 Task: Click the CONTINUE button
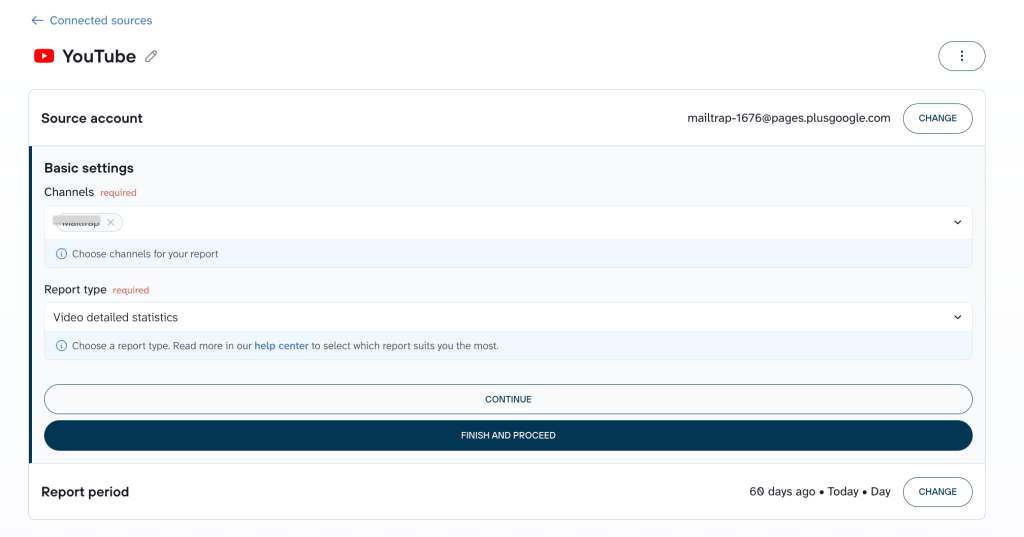(508, 399)
